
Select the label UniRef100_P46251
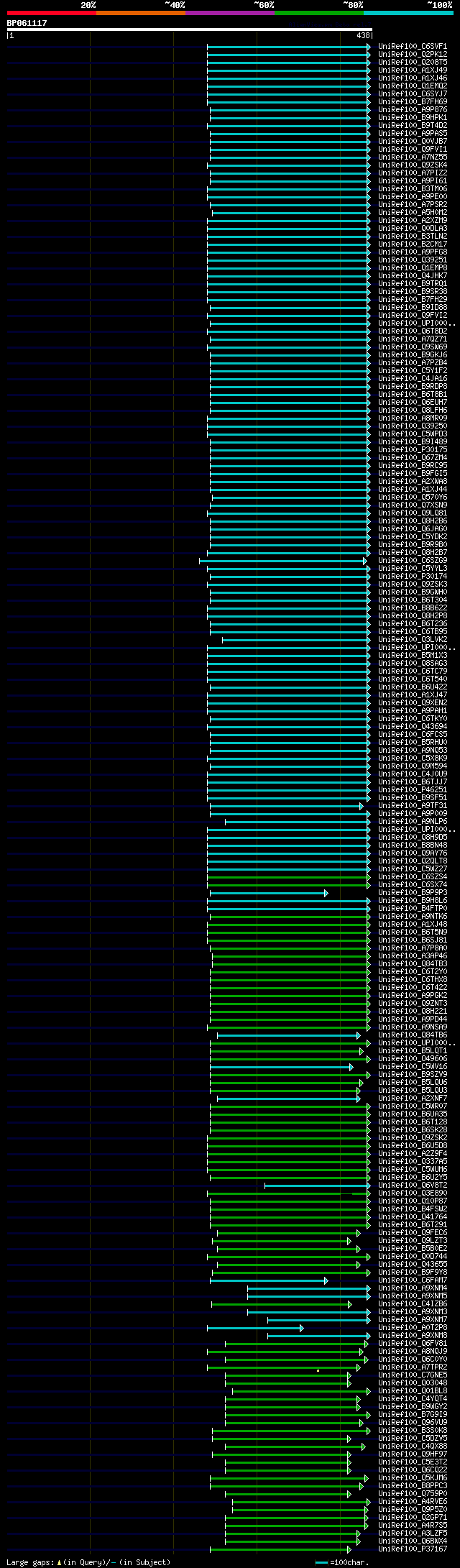pos(413,790)
